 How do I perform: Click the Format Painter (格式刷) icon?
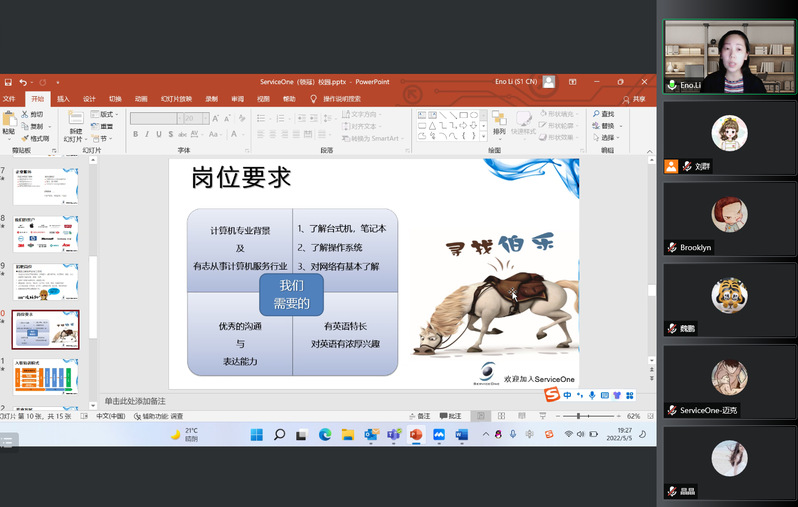[x=36, y=138]
